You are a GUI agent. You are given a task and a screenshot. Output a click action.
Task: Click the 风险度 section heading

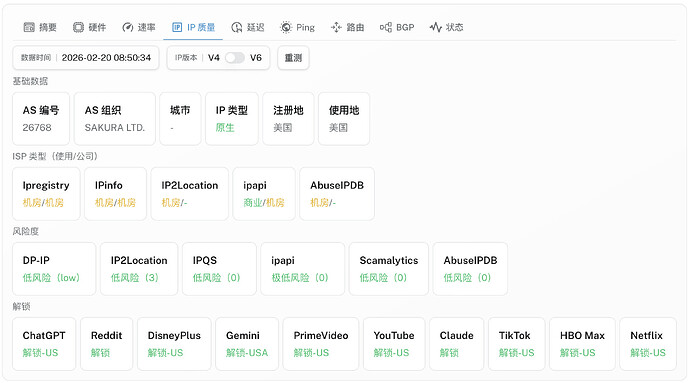(26, 232)
